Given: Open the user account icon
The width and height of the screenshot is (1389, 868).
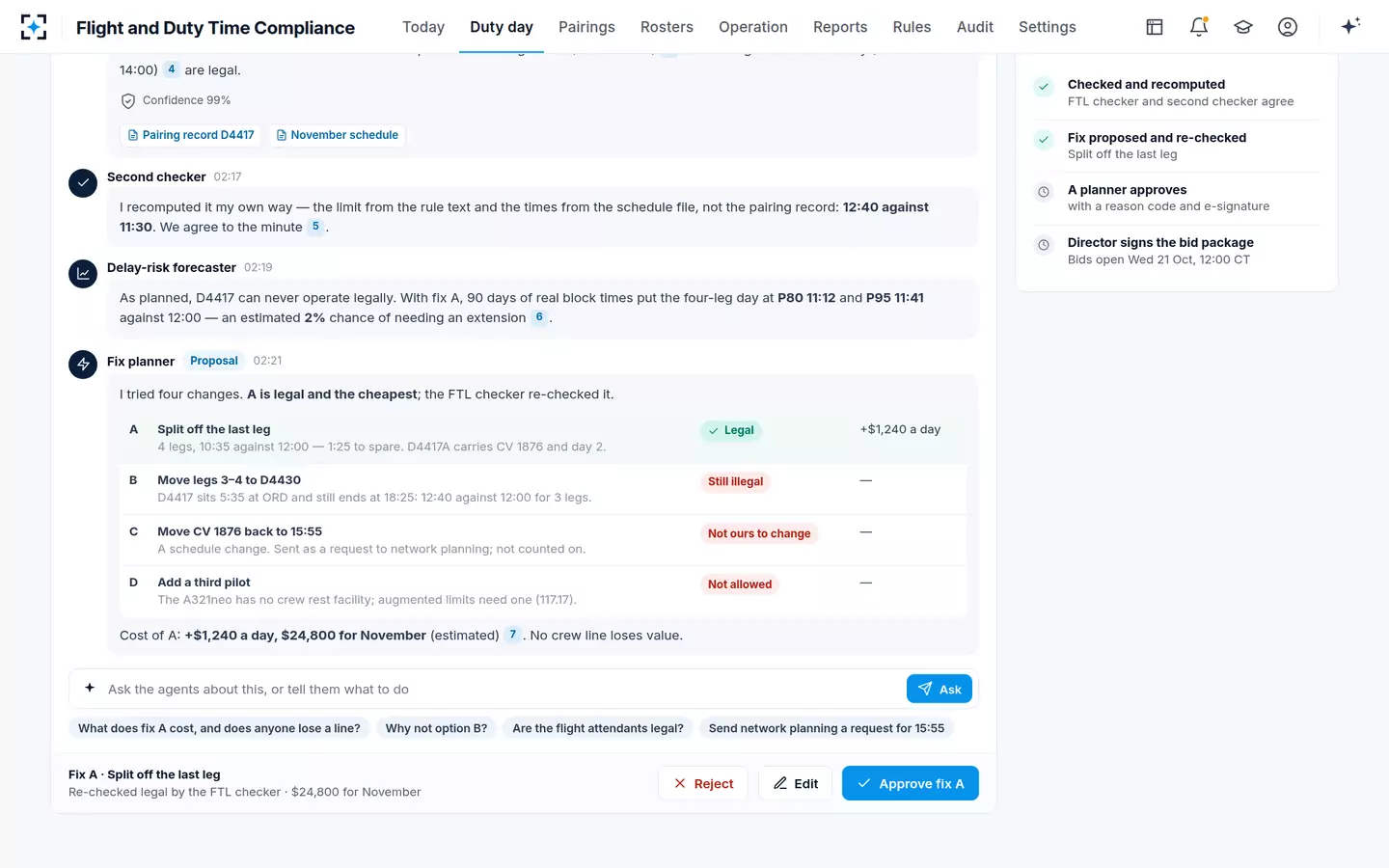Looking at the screenshot, I should pos(1288,27).
